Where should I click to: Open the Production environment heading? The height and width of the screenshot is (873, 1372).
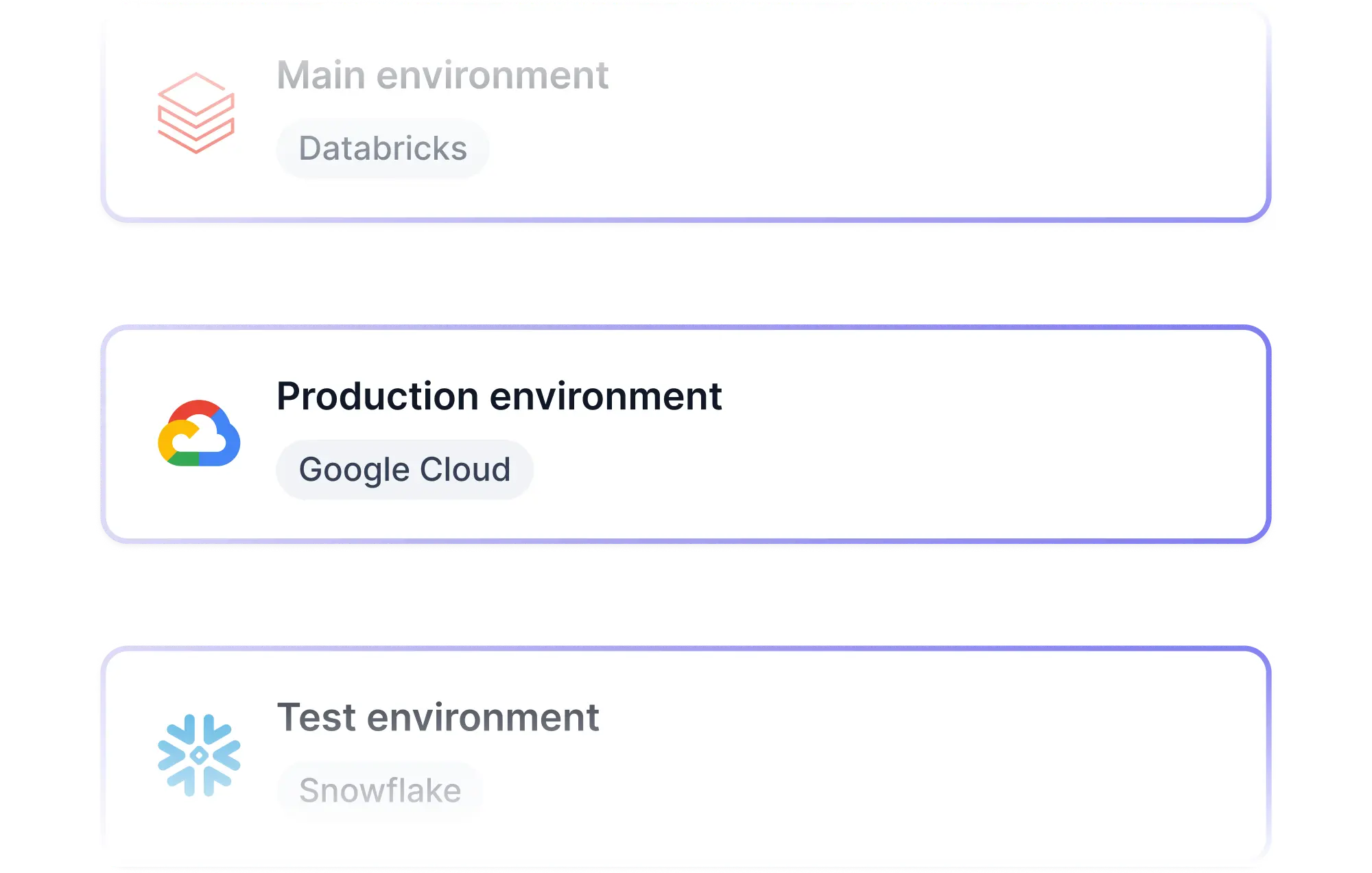point(499,396)
